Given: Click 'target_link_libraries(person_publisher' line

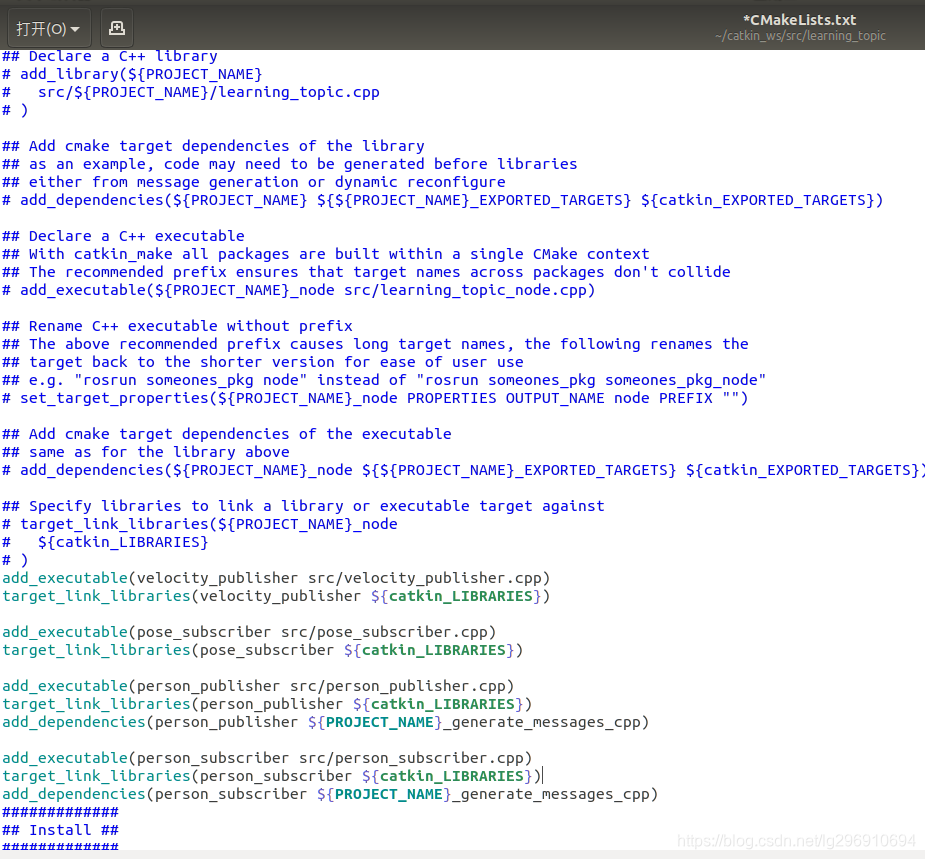Looking at the screenshot, I should pos(267,704).
